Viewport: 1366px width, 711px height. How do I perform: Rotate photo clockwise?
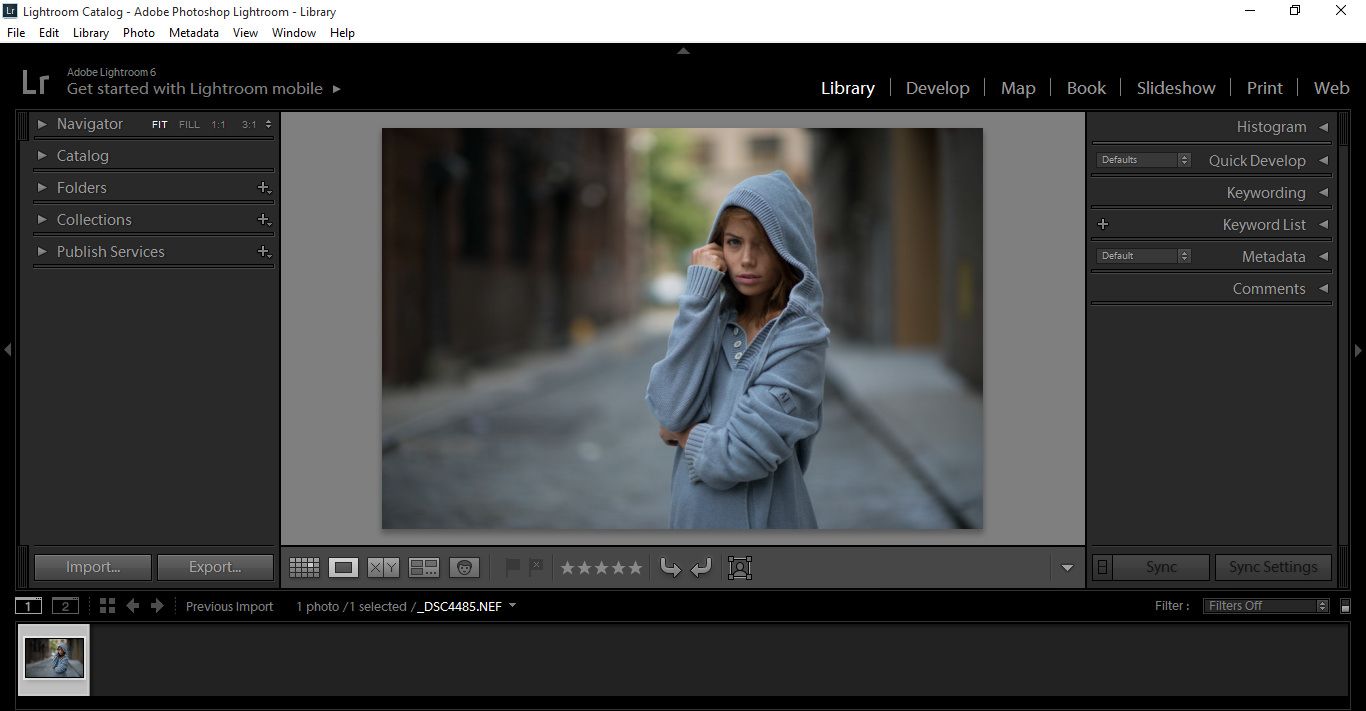click(x=701, y=568)
